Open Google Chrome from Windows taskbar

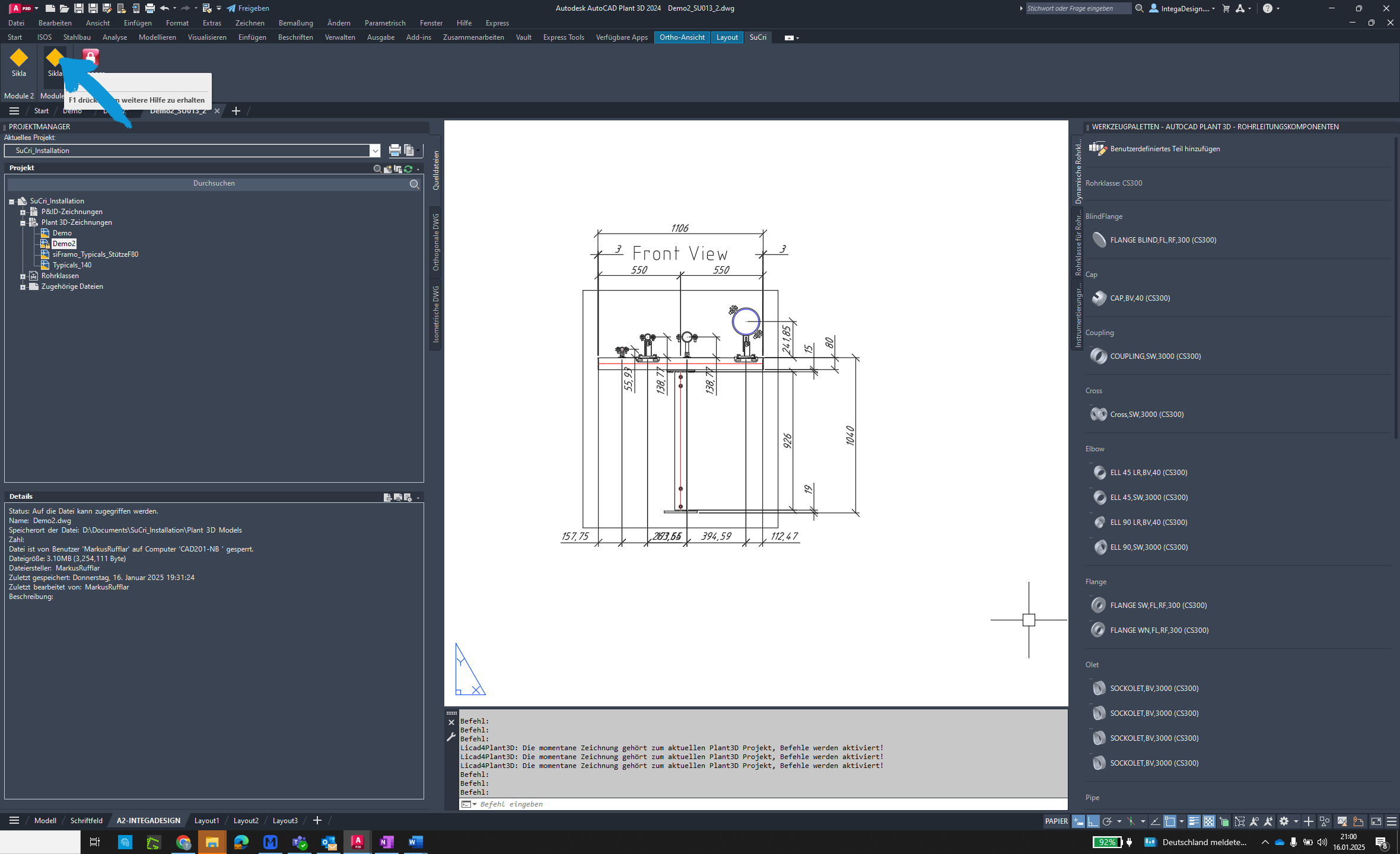pyautogui.click(x=183, y=842)
